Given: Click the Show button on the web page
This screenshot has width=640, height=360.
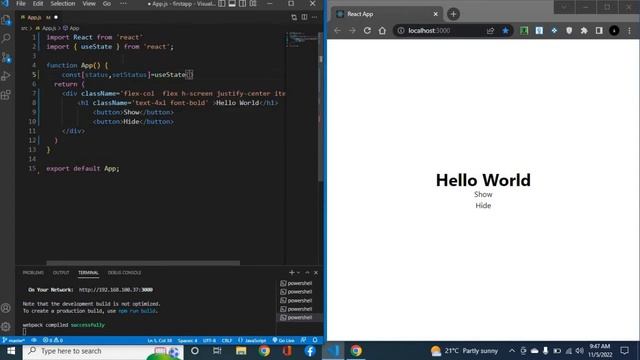Looking at the screenshot, I should pyautogui.click(x=483, y=195).
